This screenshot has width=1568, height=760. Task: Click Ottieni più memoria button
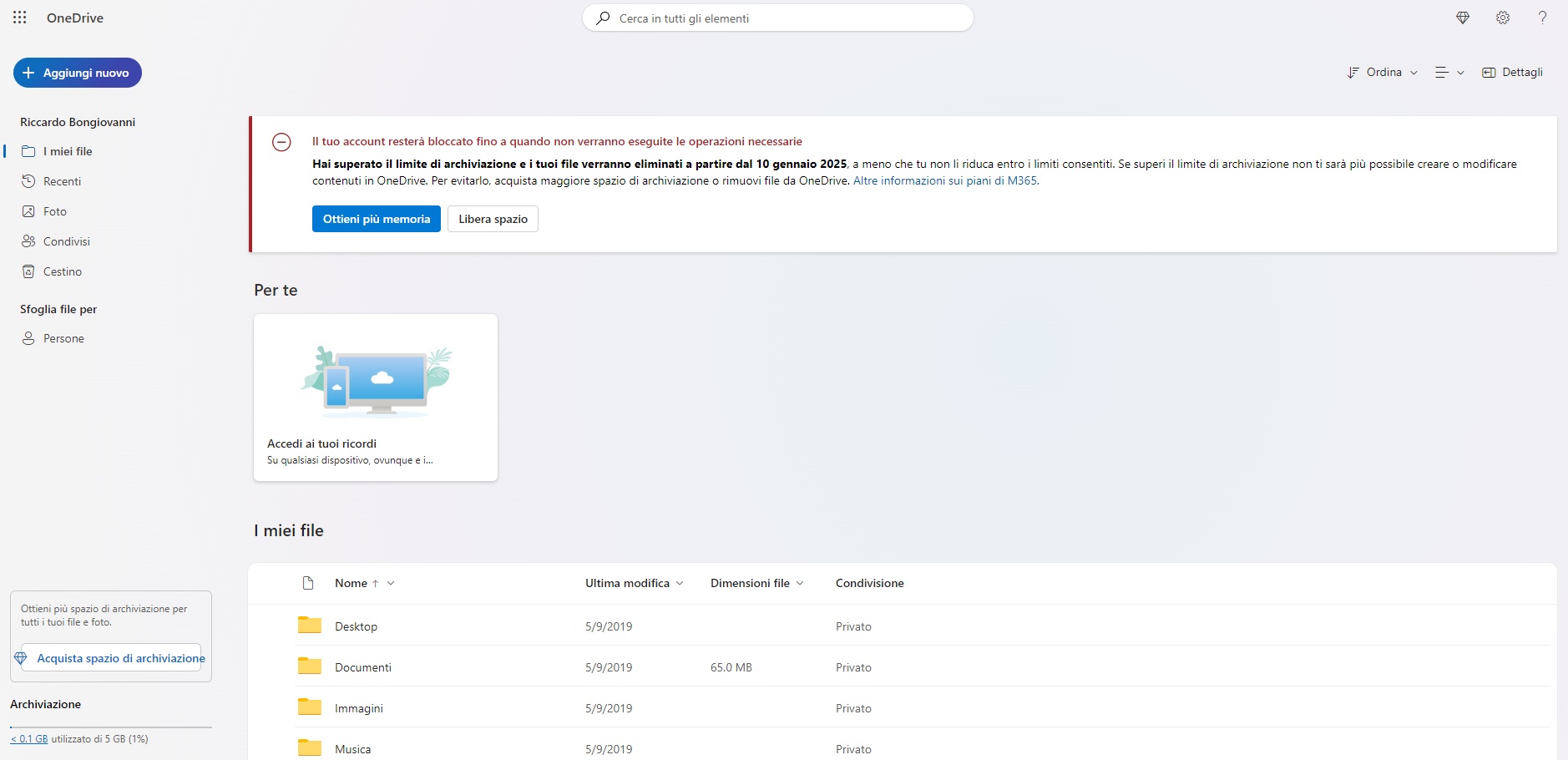pos(377,219)
